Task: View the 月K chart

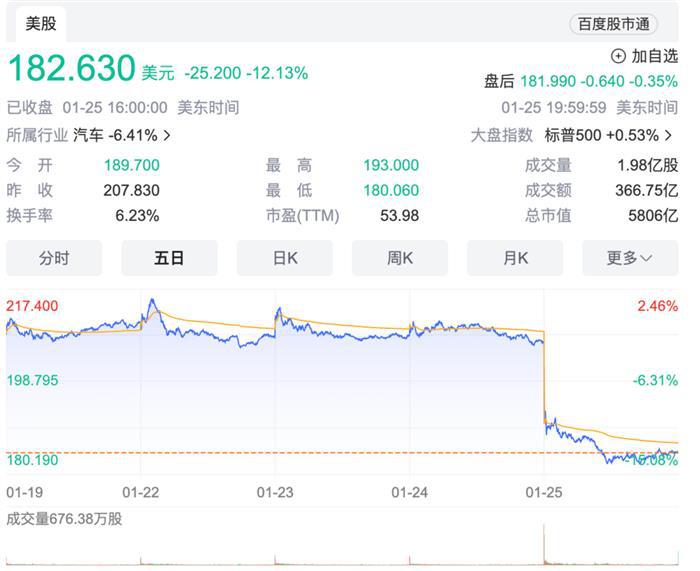Action: 515,258
